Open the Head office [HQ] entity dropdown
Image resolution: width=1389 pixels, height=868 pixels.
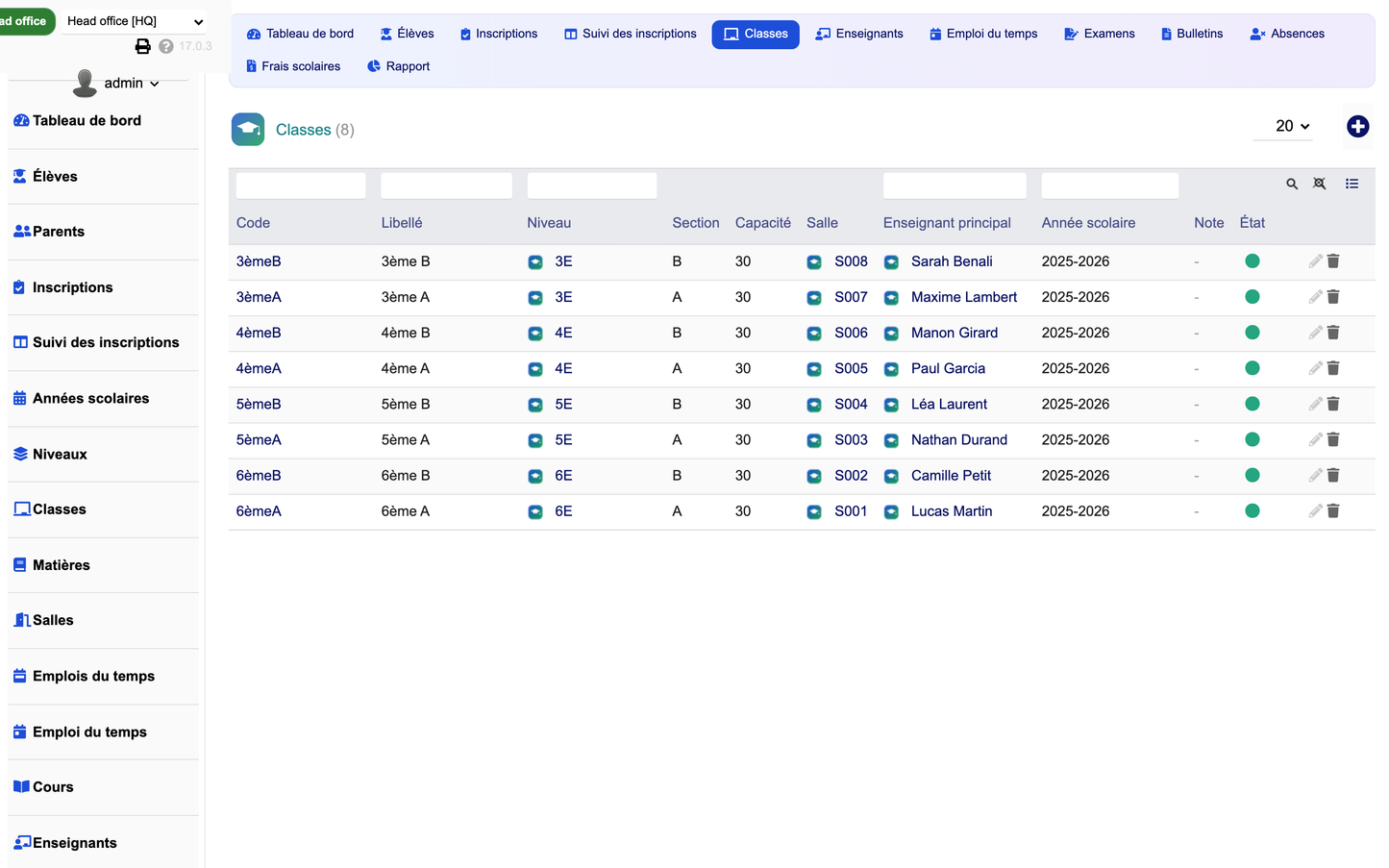[135, 21]
